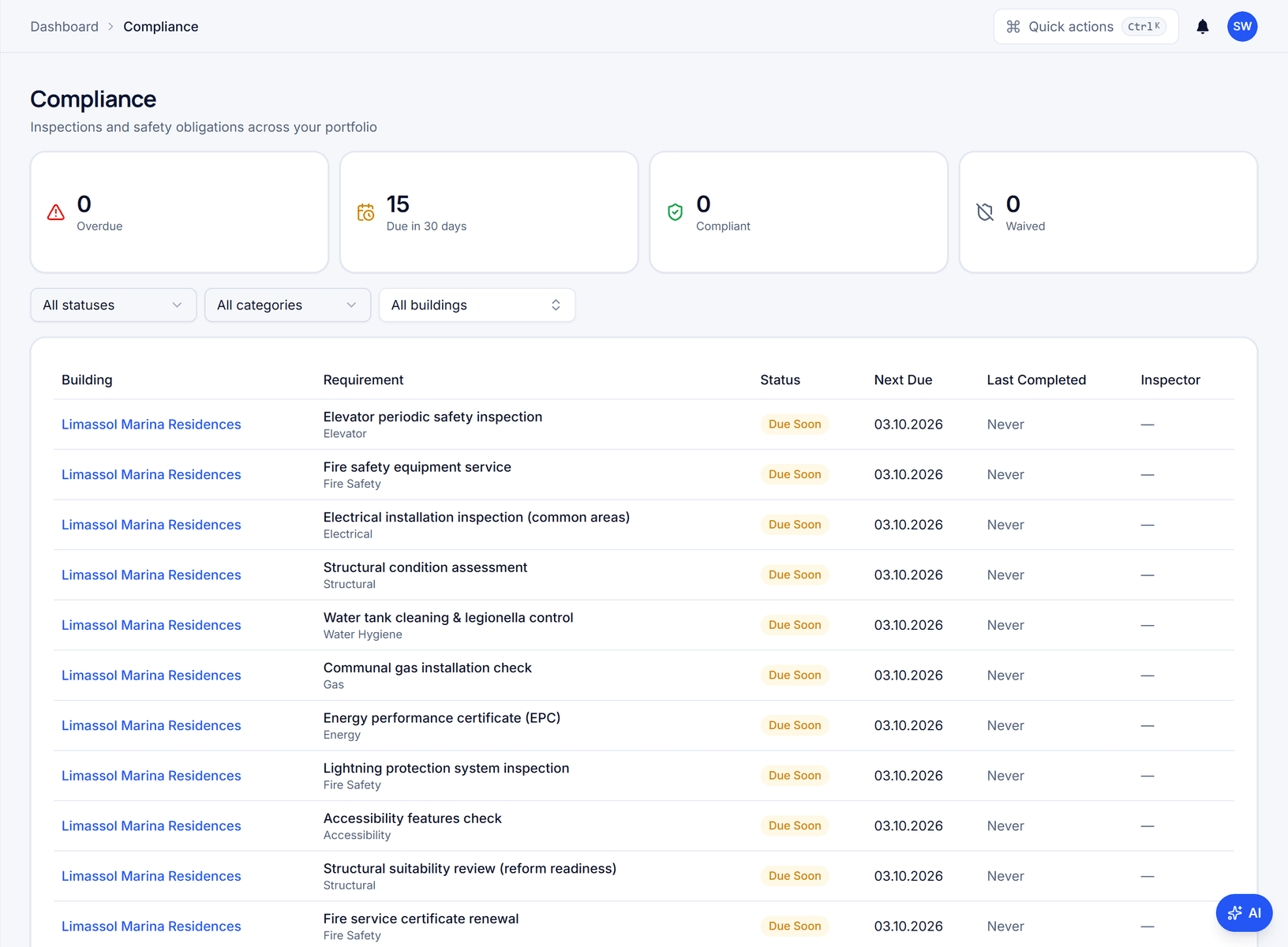Click 'Accessibility features check' requirement
1288x947 pixels.
coord(413,818)
